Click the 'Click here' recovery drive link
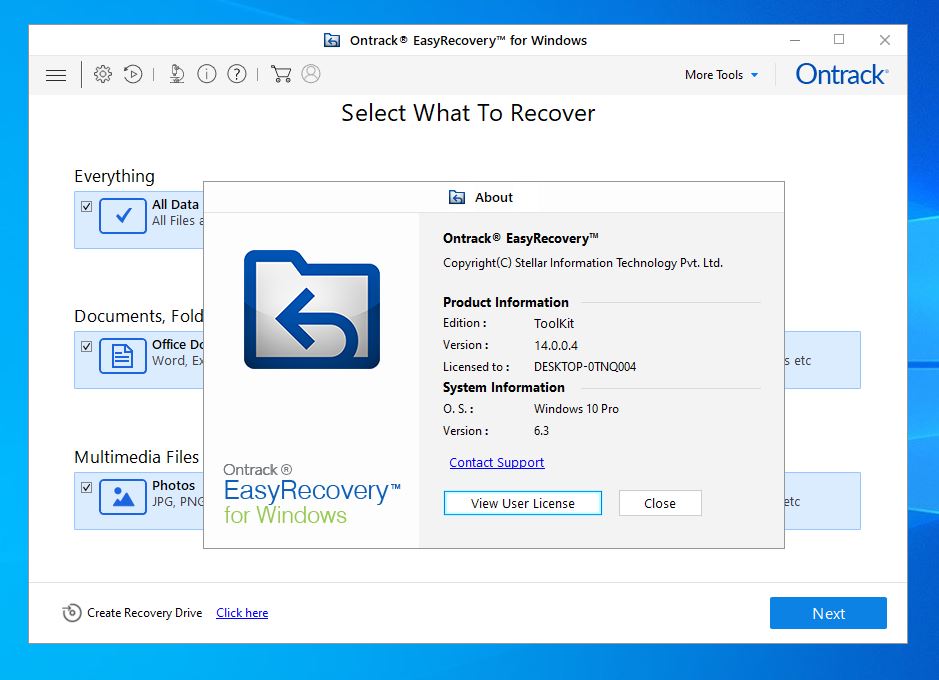 click(x=242, y=613)
